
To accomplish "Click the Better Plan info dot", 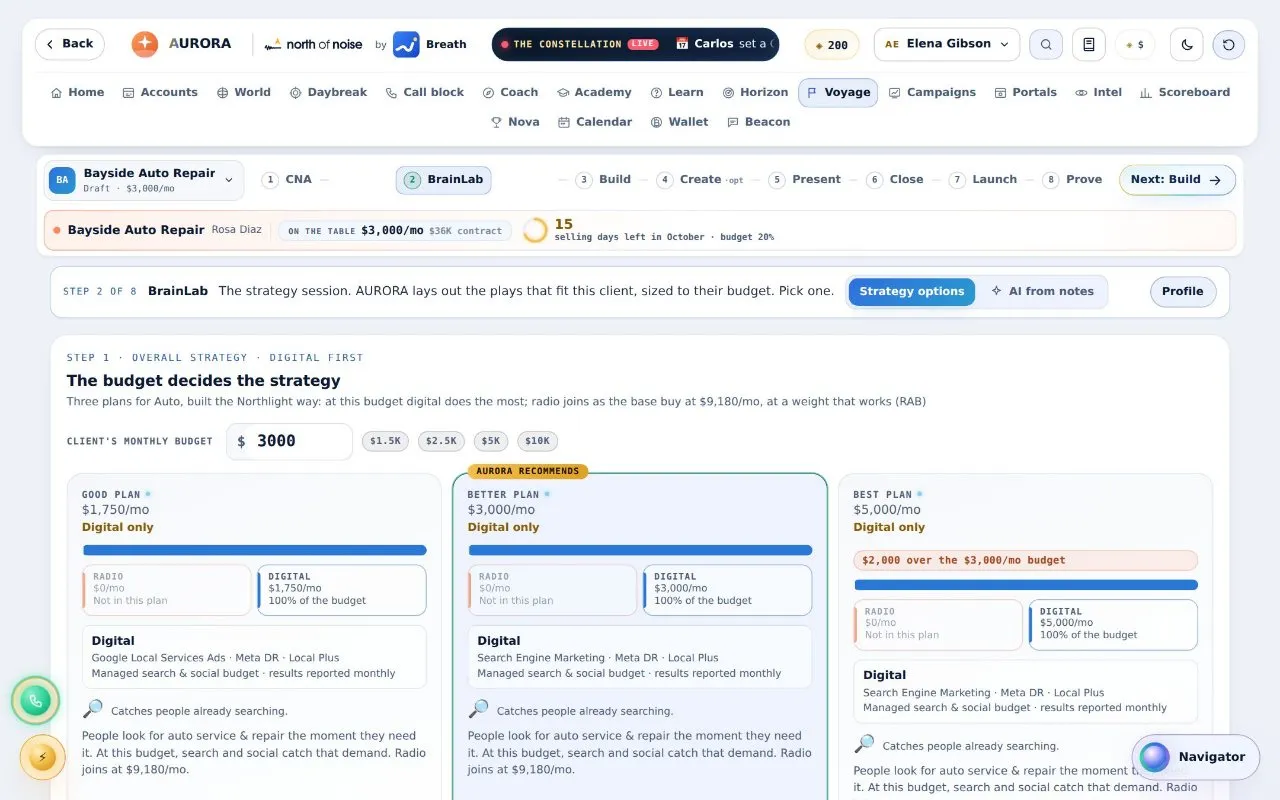I will [547, 494].
